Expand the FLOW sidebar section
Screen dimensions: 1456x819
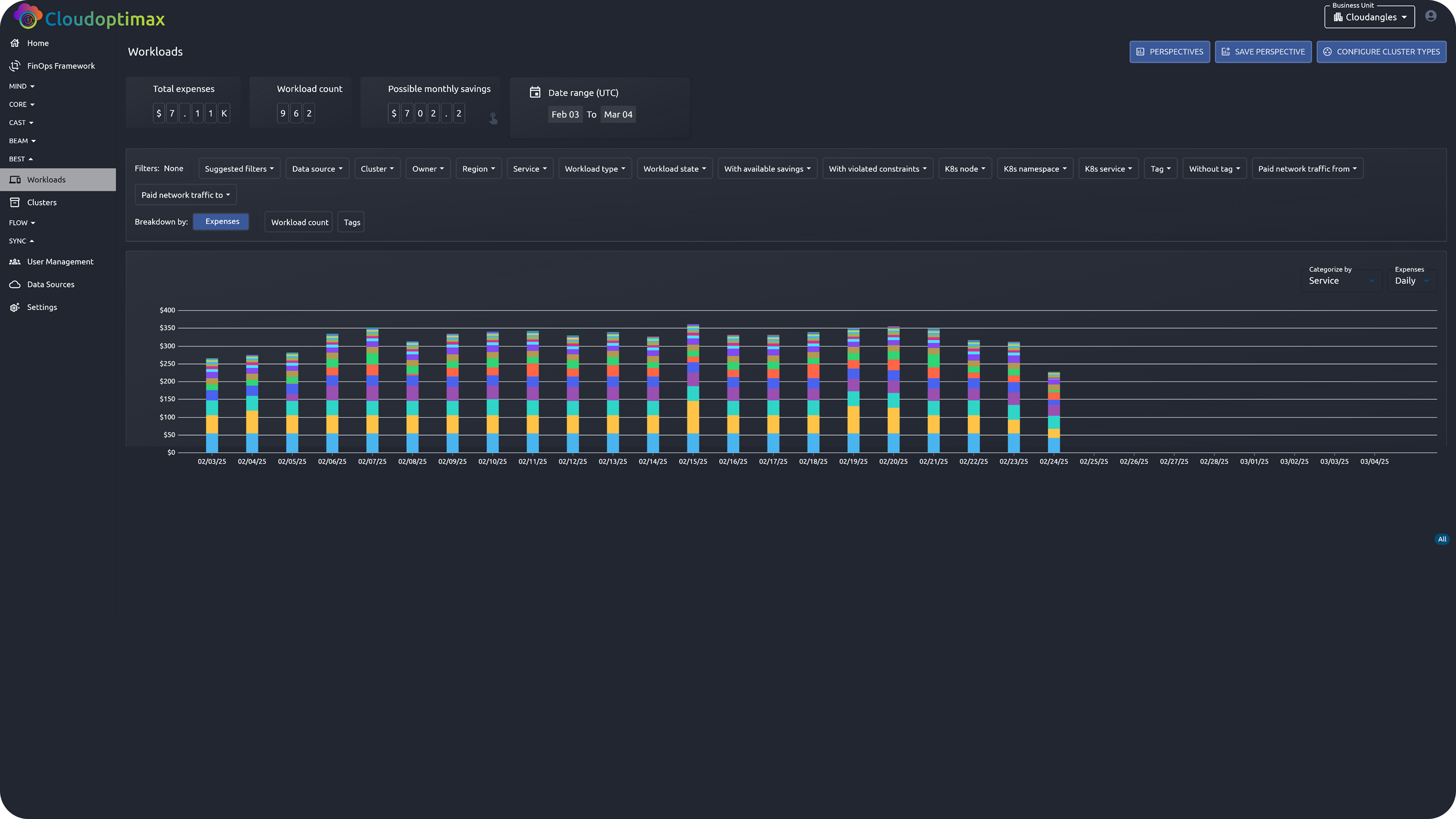coord(22,222)
